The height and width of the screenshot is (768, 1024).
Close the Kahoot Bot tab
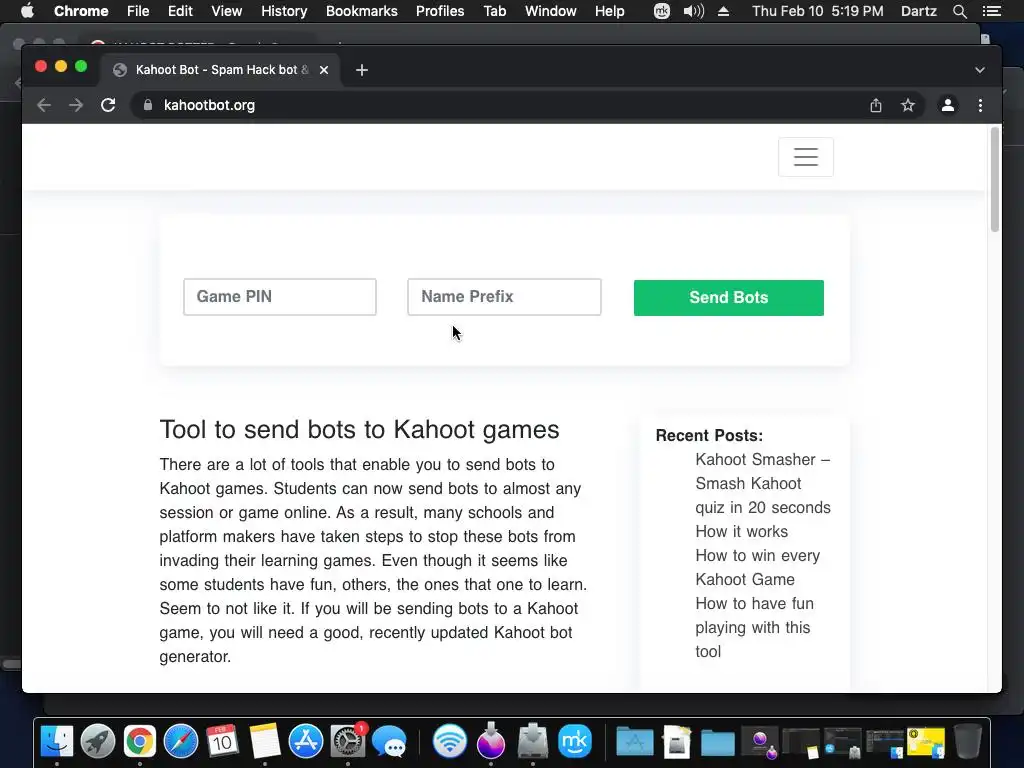tap(324, 70)
